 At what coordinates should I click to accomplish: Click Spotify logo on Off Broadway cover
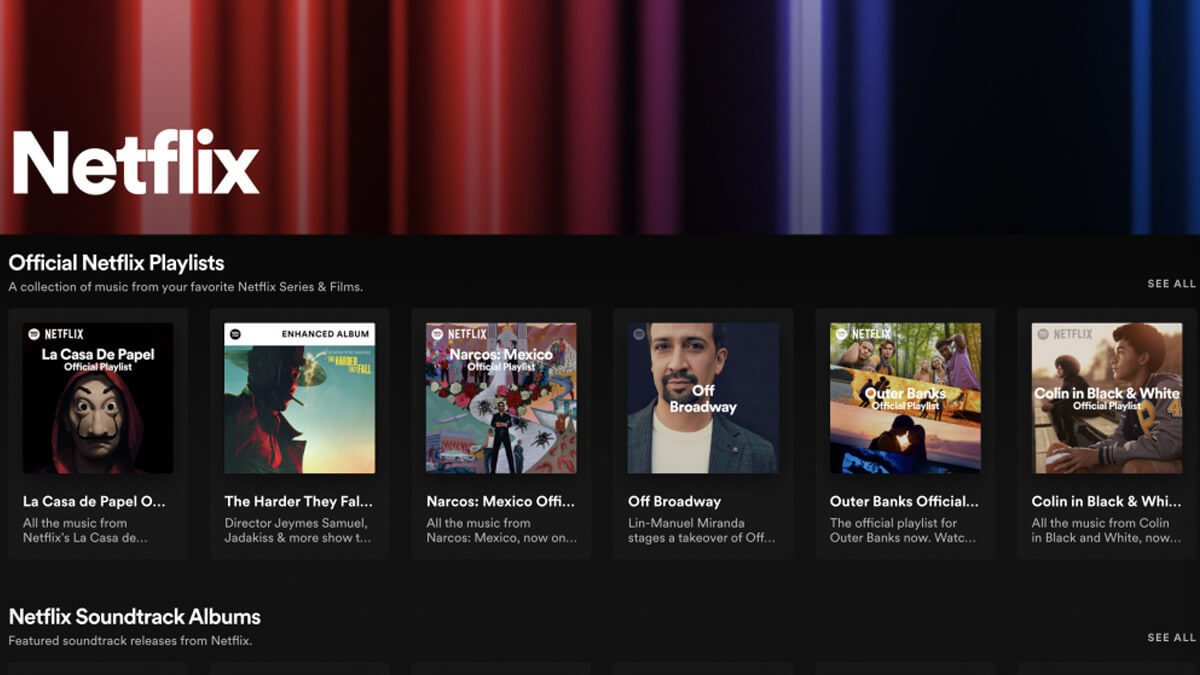tap(638, 334)
